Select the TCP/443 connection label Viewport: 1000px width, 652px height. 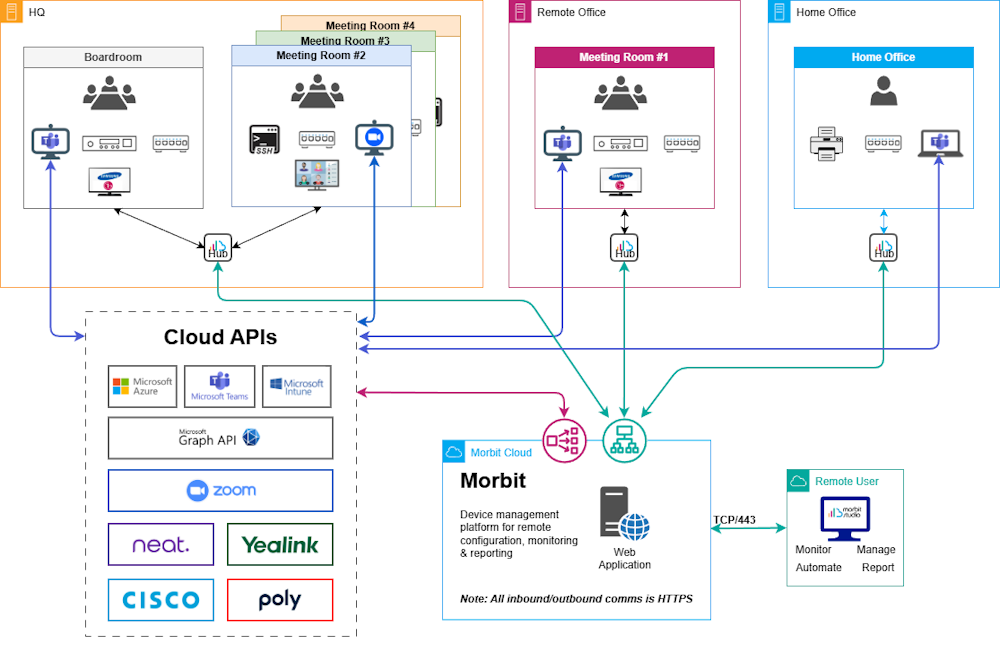pos(734,520)
